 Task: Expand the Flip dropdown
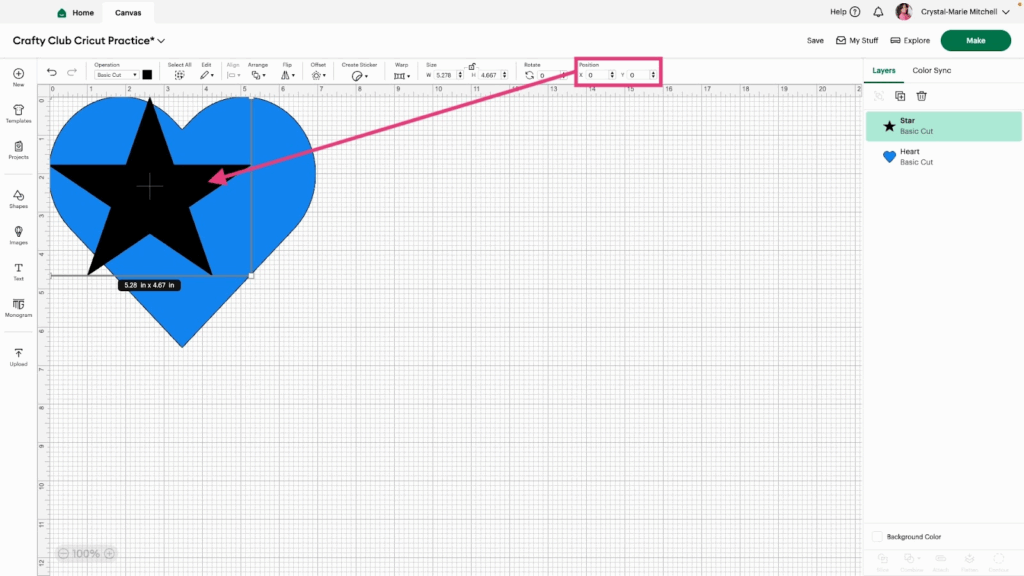click(288, 75)
